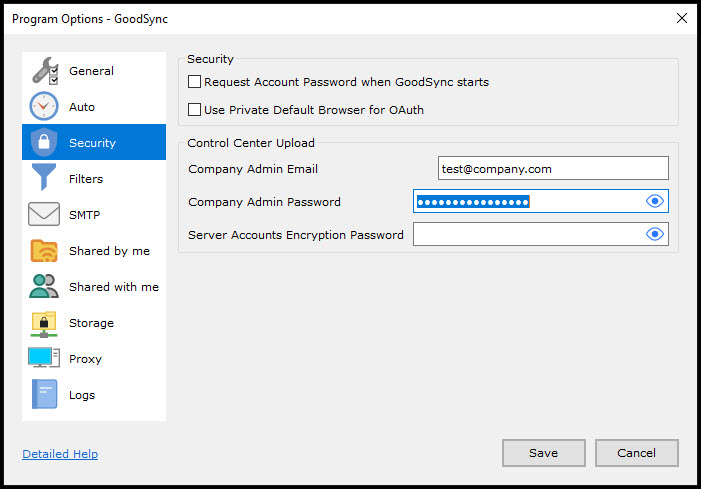The height and width of the screenshot is (489, 701).
Task: Open the Detailed Help link
Action: [x=60, y=454]
